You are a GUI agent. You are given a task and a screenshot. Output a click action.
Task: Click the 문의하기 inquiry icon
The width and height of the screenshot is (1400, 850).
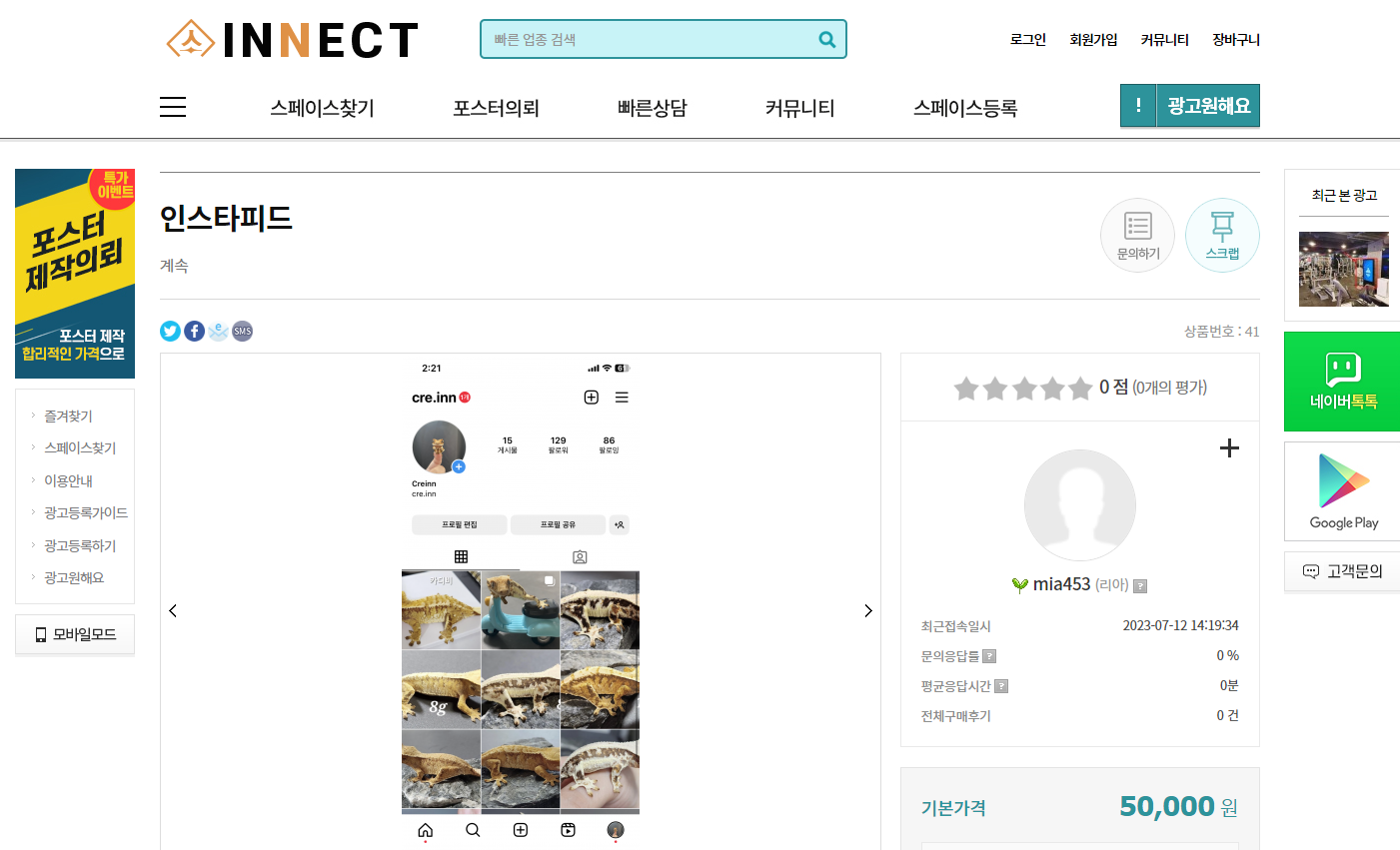point(1137,236)
